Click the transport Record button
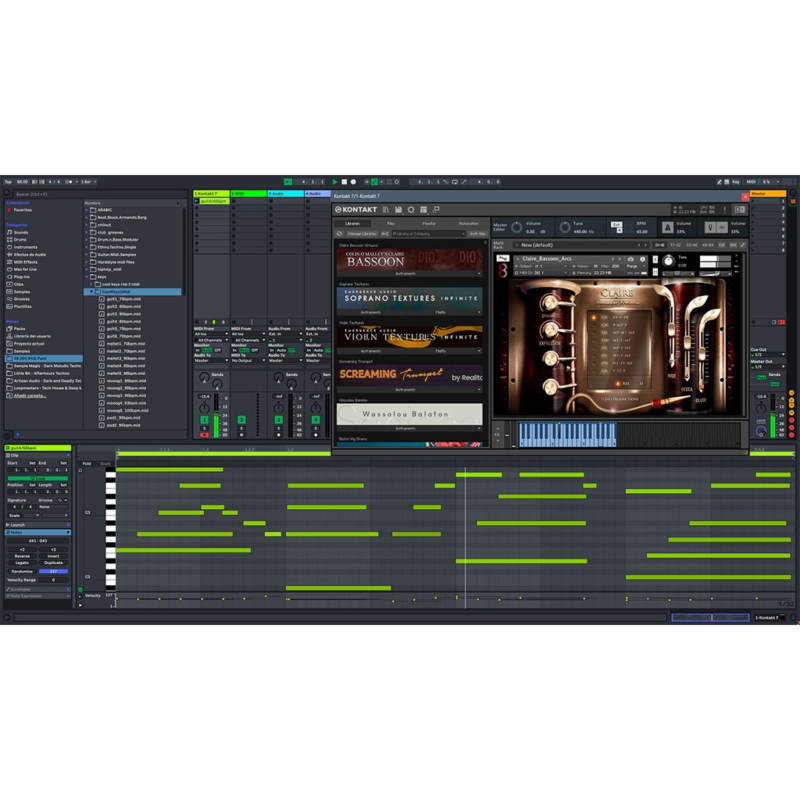Image resolution: width=800 pixels, height=800 pixels. click(353, 182)
